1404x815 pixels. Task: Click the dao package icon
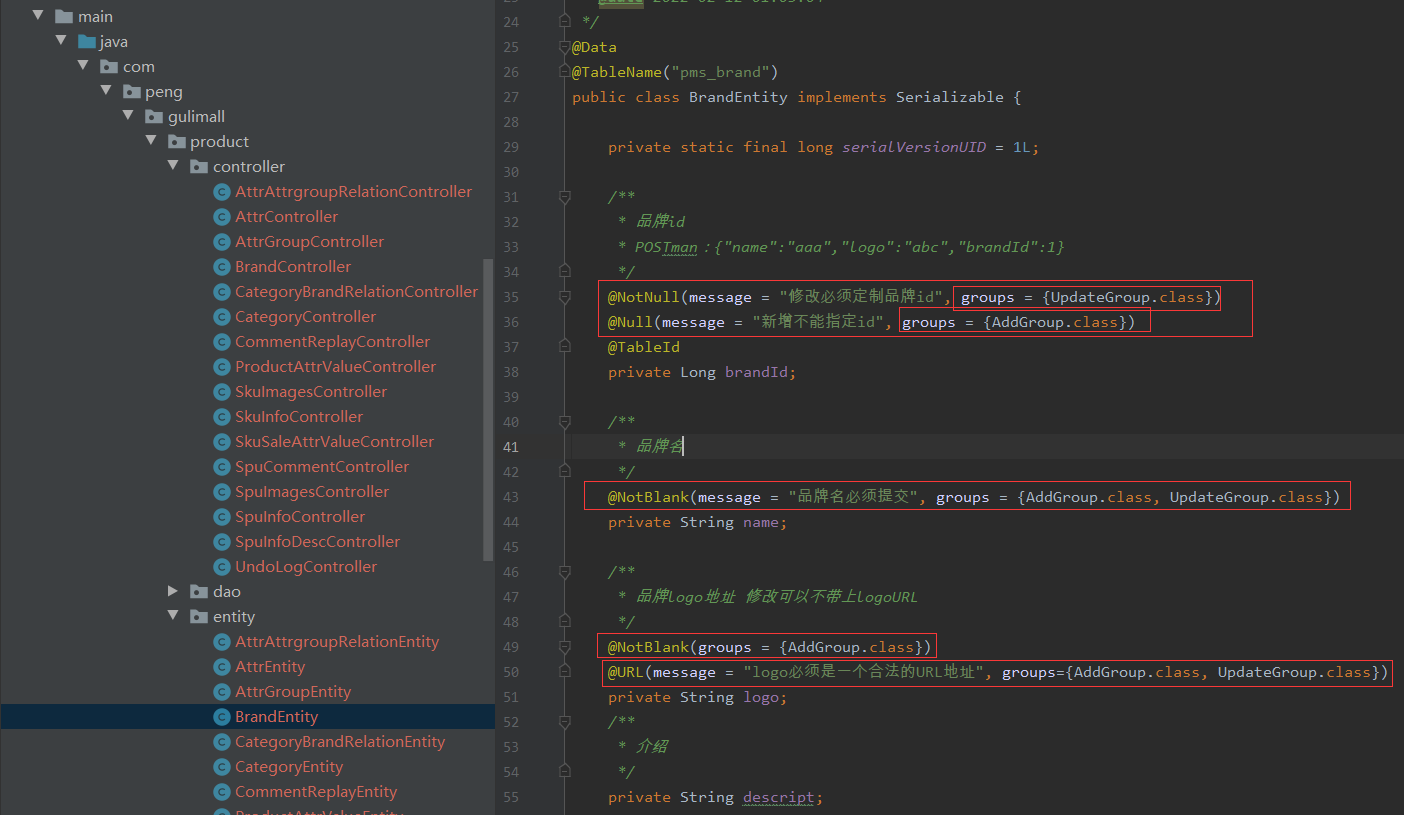coord(199,591)
